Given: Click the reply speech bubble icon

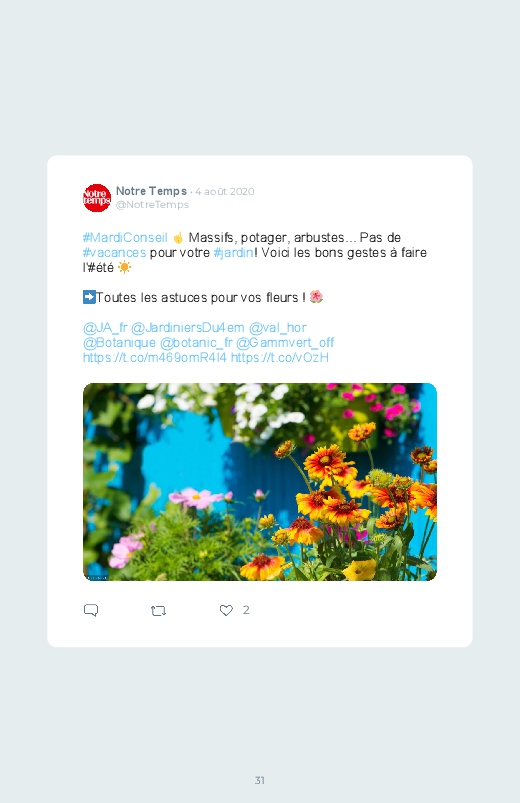Looking at the screenshot, I should click(x=91, y=610).
